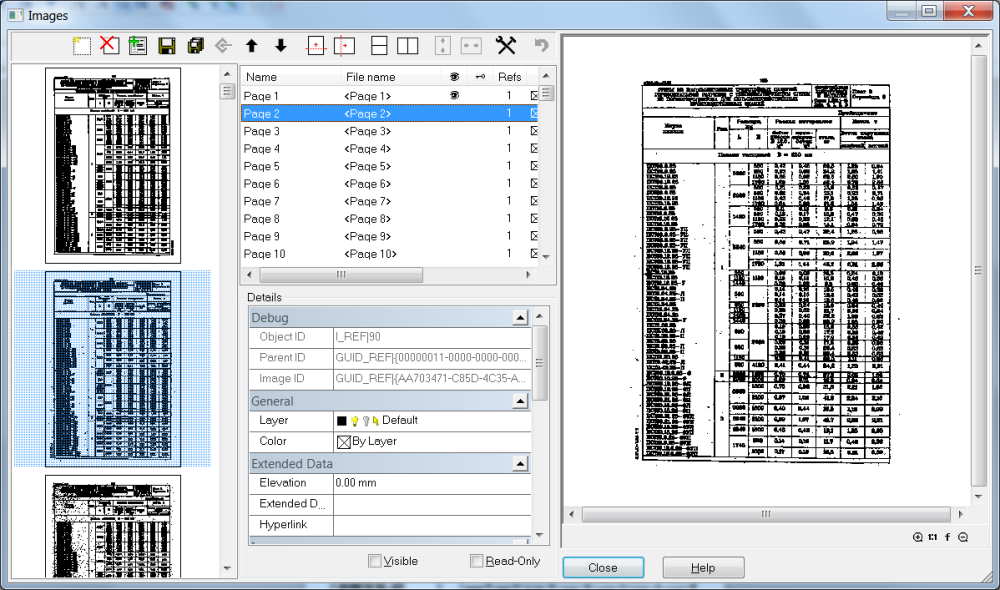Click the crossed box in Page 1 row
This screenshot has width=1000, height=590.
534,96
